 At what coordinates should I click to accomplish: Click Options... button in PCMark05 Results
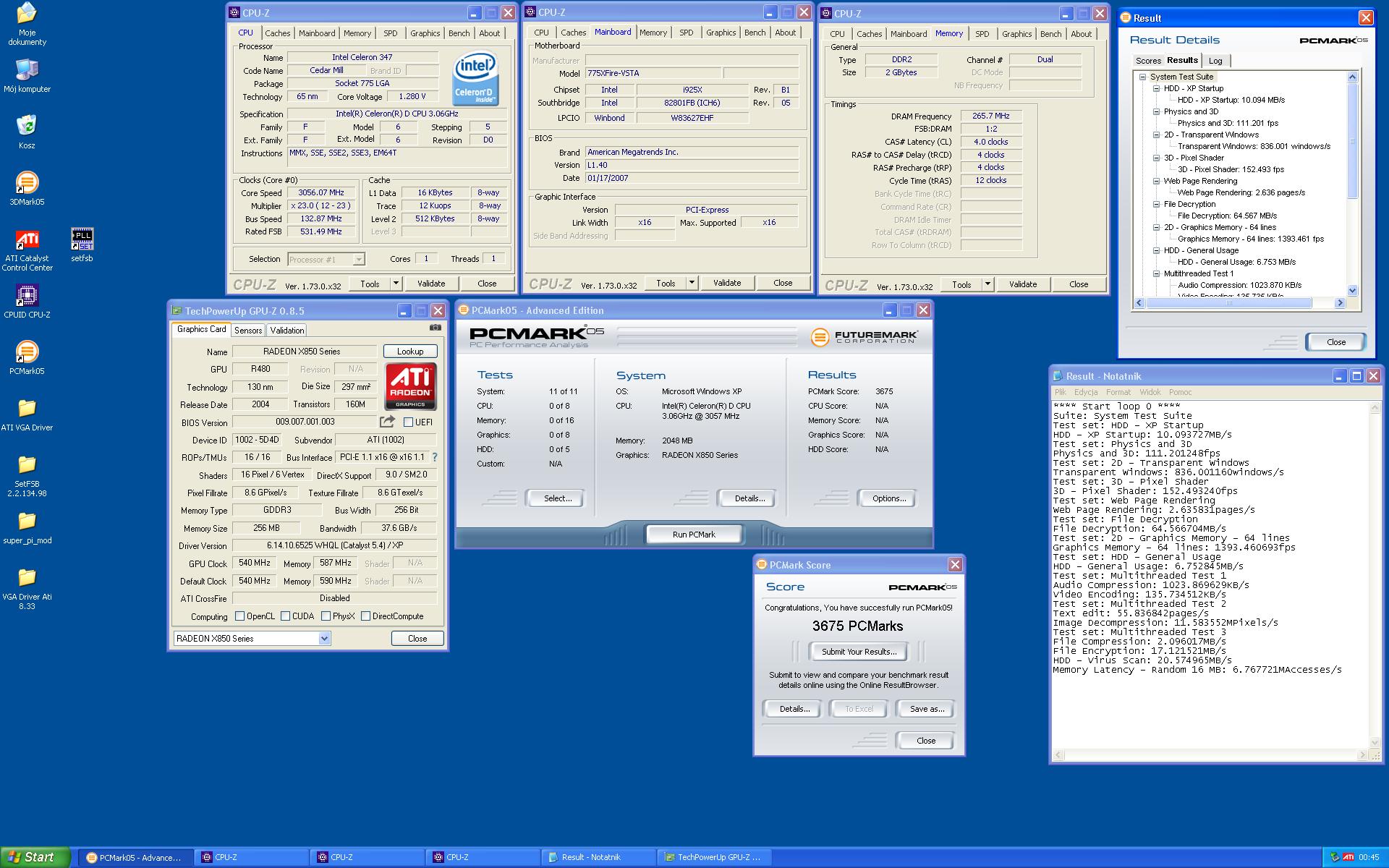[889, 498]
